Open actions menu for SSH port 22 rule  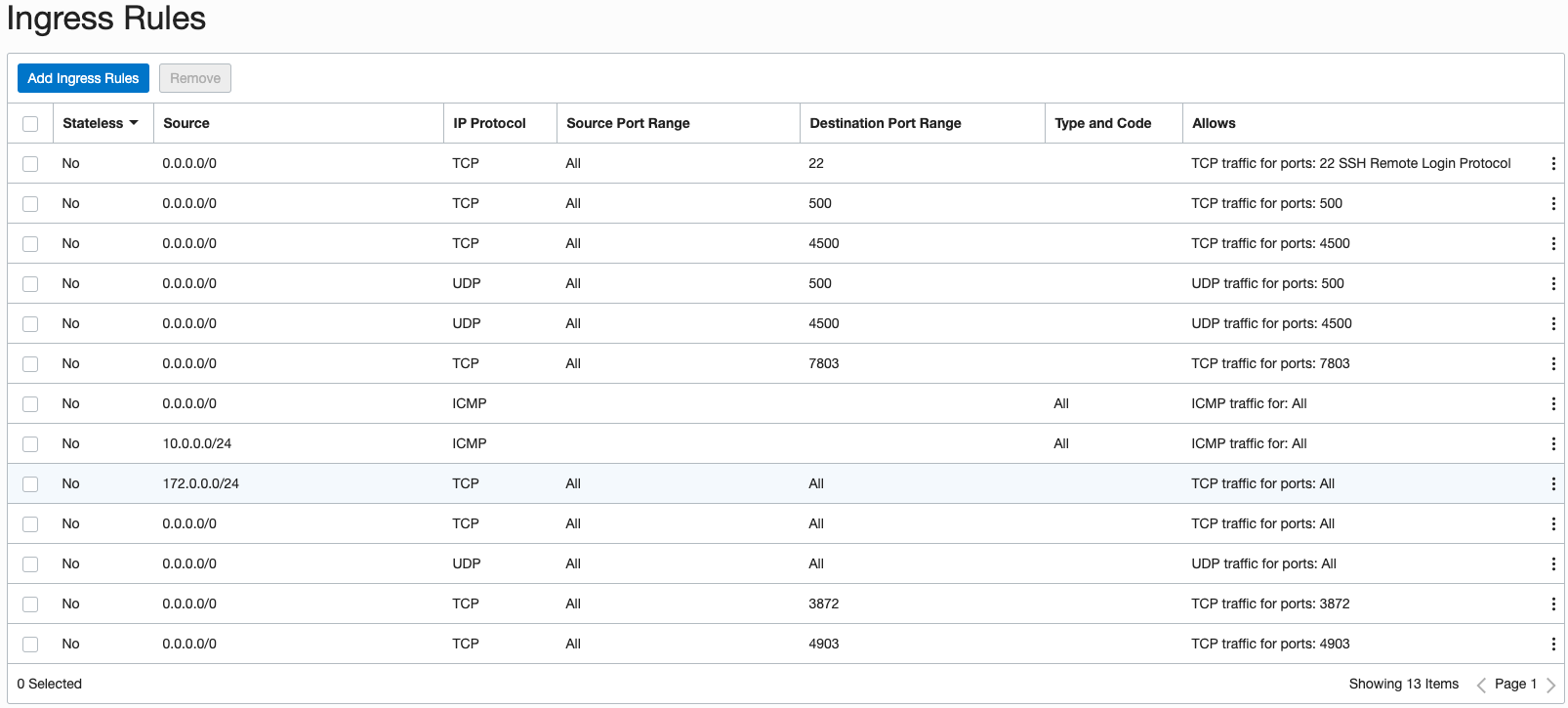pyautogui.click(x=1552, y=164)
